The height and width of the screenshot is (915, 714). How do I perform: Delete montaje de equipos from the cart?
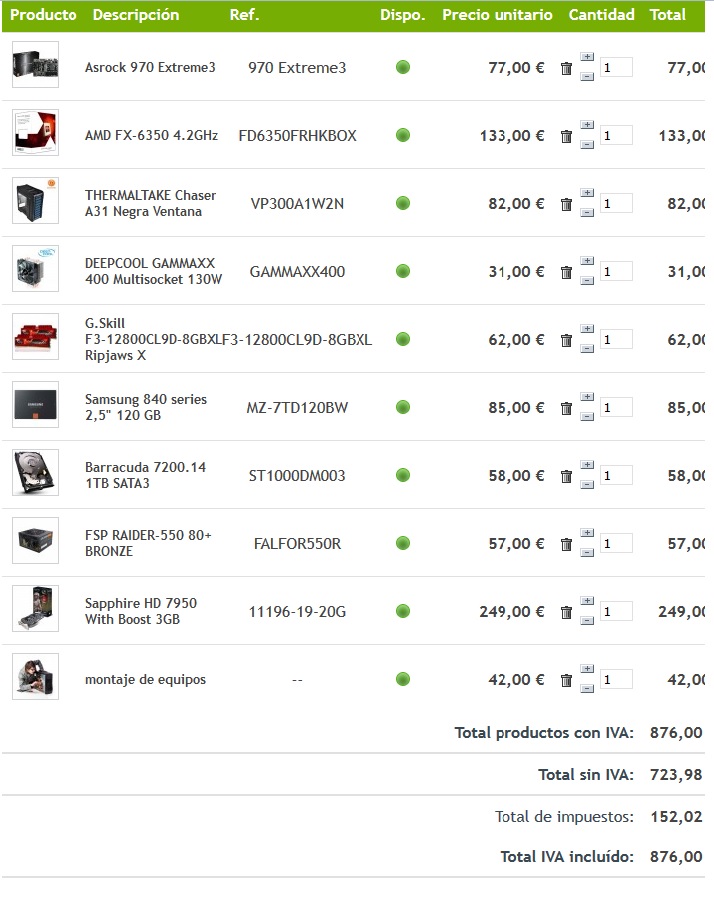click(x=566, y=680)
